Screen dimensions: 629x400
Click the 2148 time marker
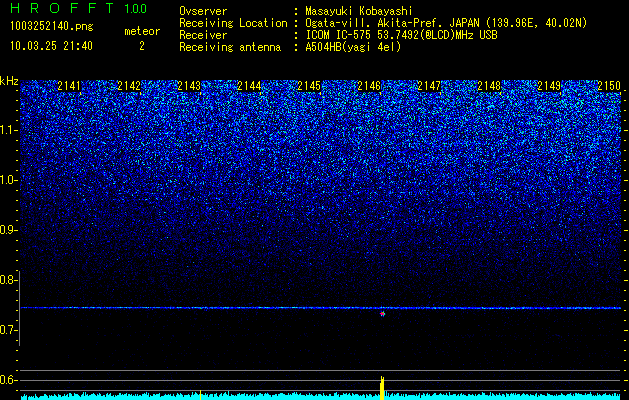click(489, 86)
